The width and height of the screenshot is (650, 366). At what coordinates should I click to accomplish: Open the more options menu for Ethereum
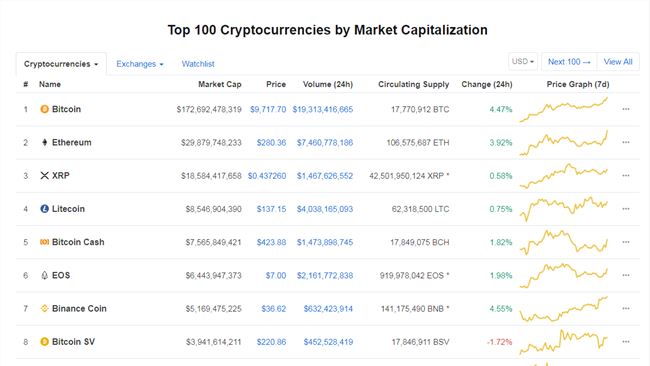(x=626, y=142)
